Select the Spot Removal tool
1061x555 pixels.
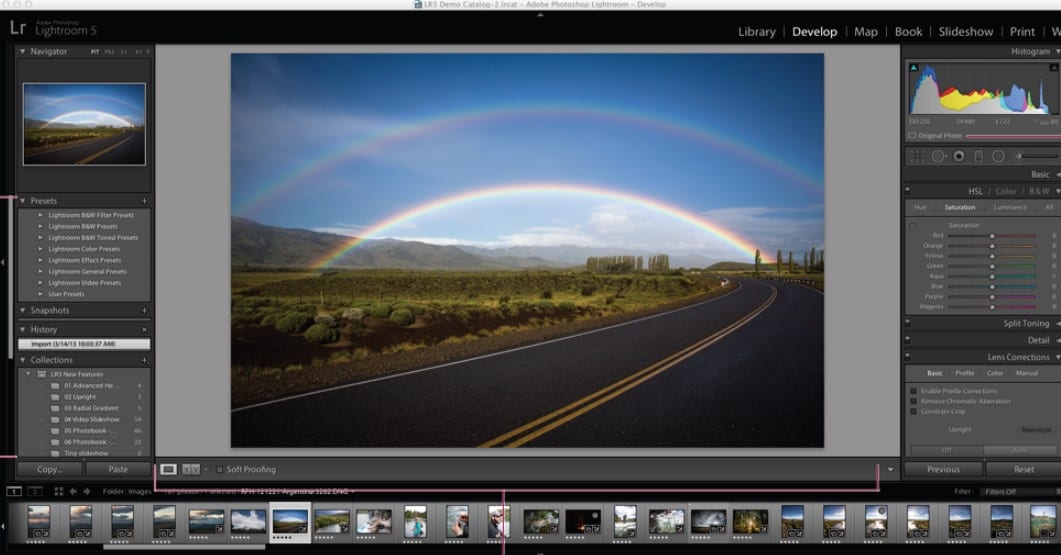coord(939,156)
